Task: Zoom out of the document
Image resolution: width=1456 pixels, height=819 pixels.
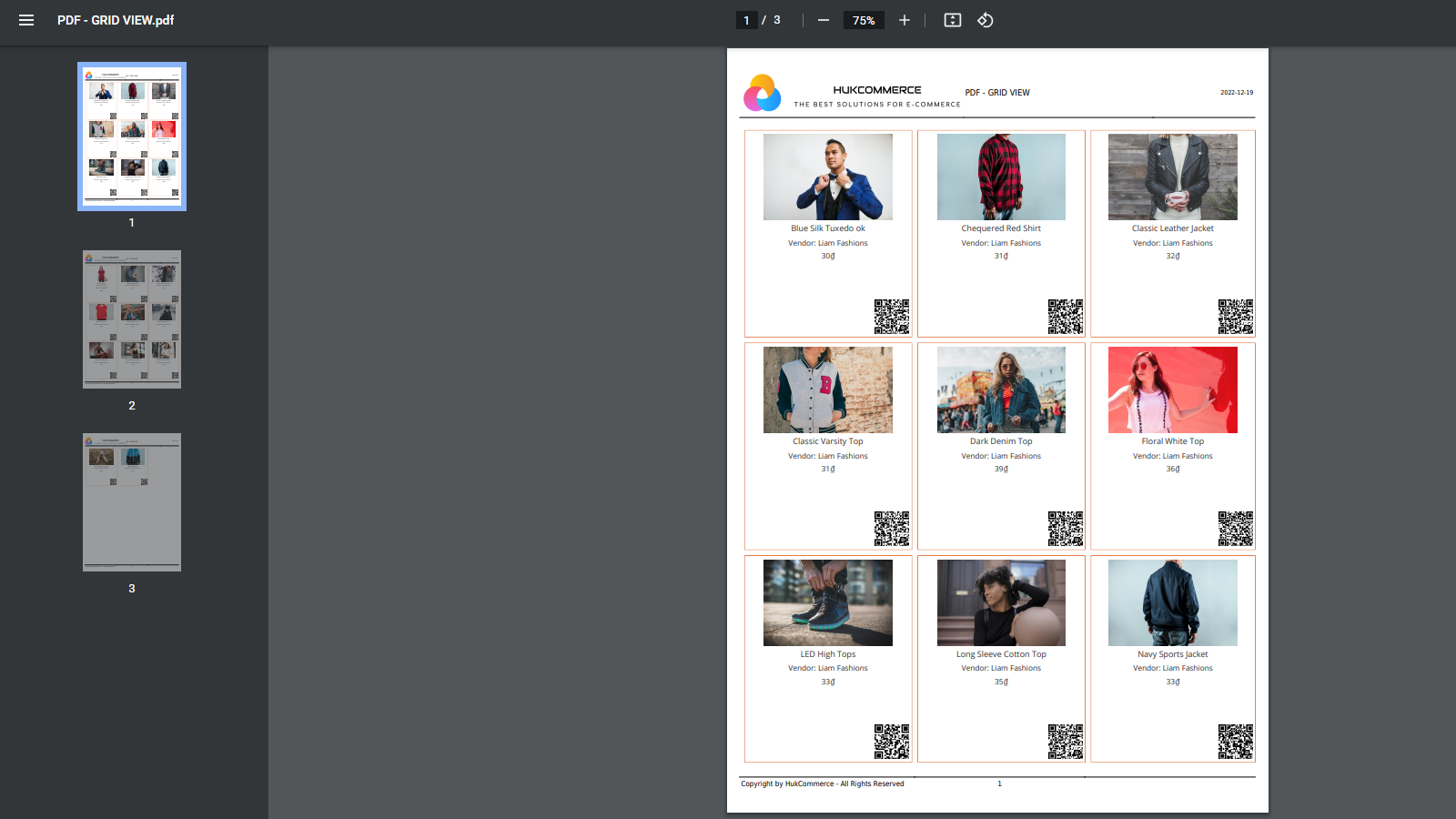Action: (x=823, y=19)
